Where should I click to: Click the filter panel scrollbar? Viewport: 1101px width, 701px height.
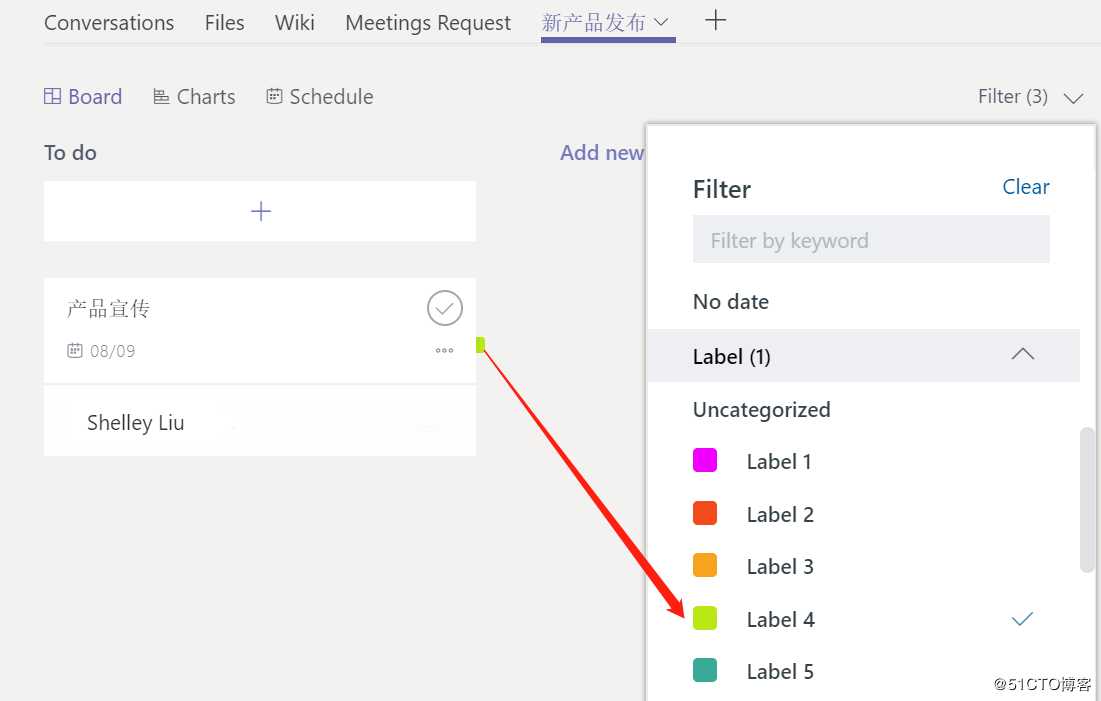(x=1087, y=499)
